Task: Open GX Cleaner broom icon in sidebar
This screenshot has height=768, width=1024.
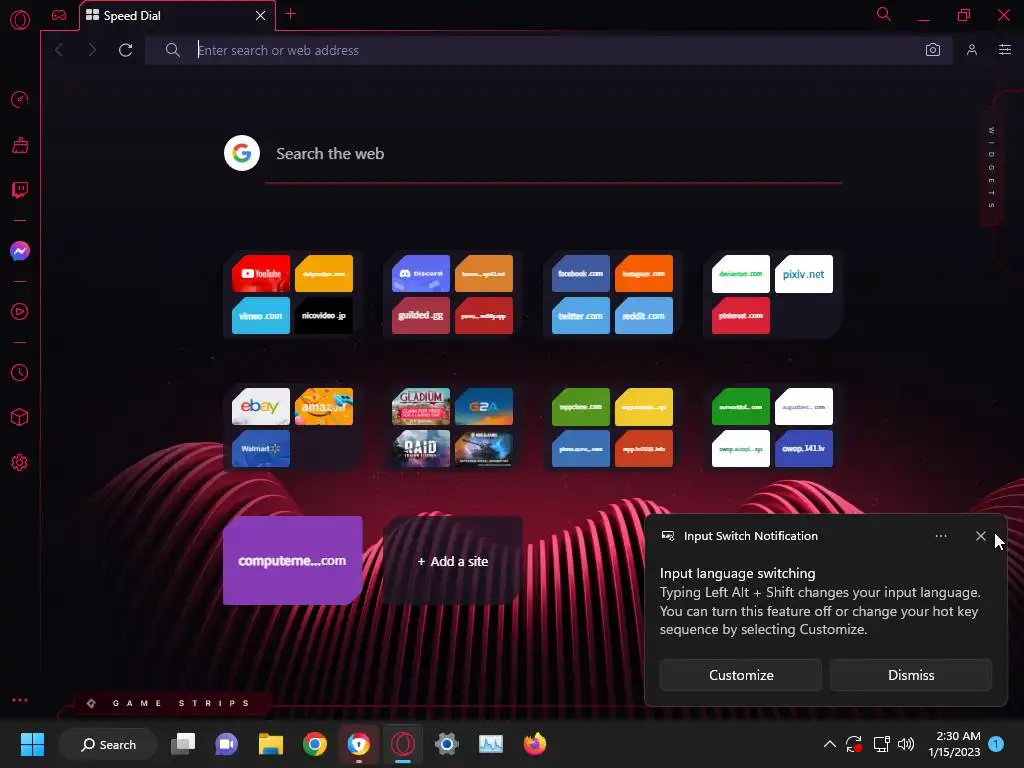Action: pyautogui.click(x=20, y=145)
